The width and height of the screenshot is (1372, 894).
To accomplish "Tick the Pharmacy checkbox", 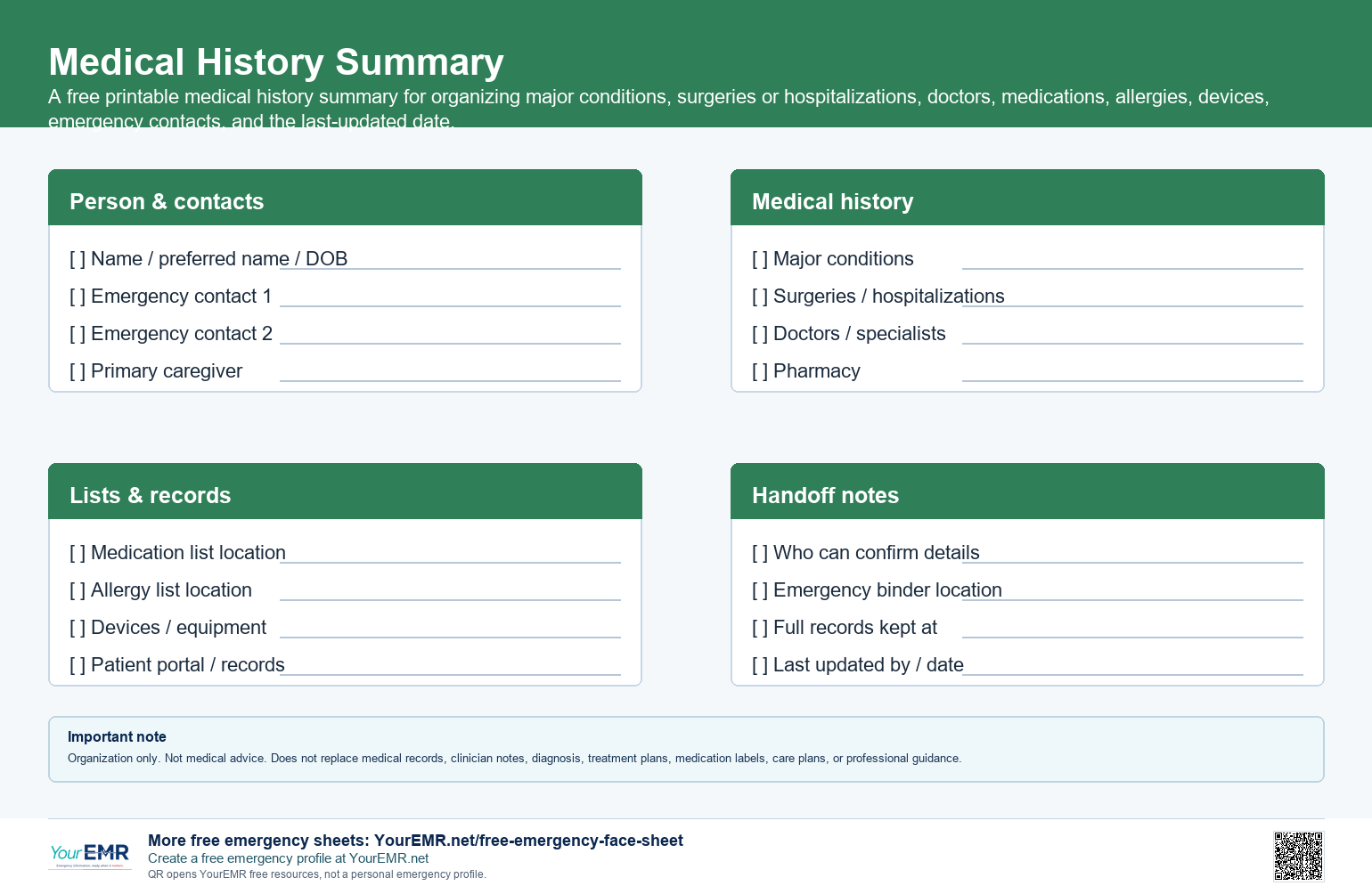I will (760, 371).
